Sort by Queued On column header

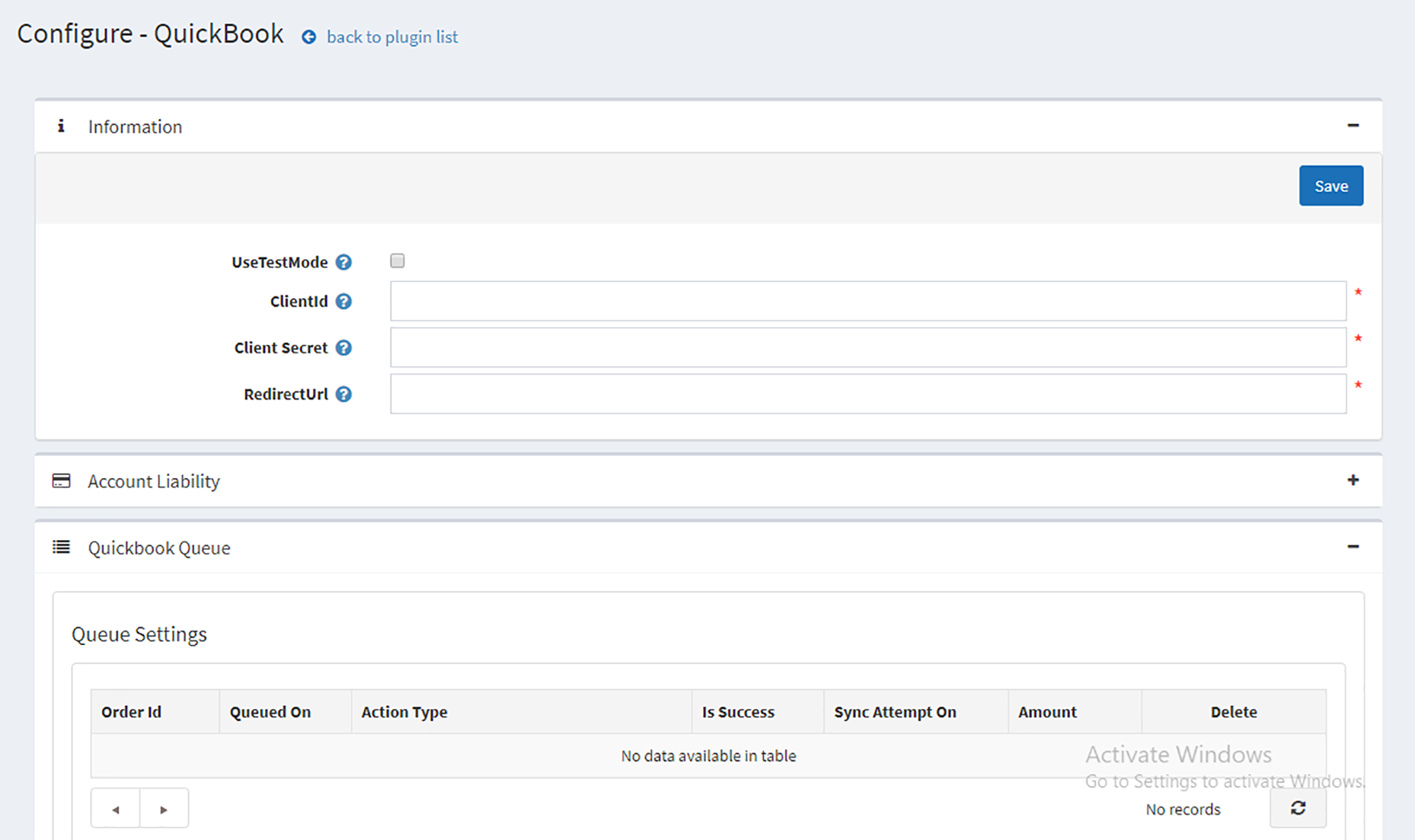click(x=286, y=712)
